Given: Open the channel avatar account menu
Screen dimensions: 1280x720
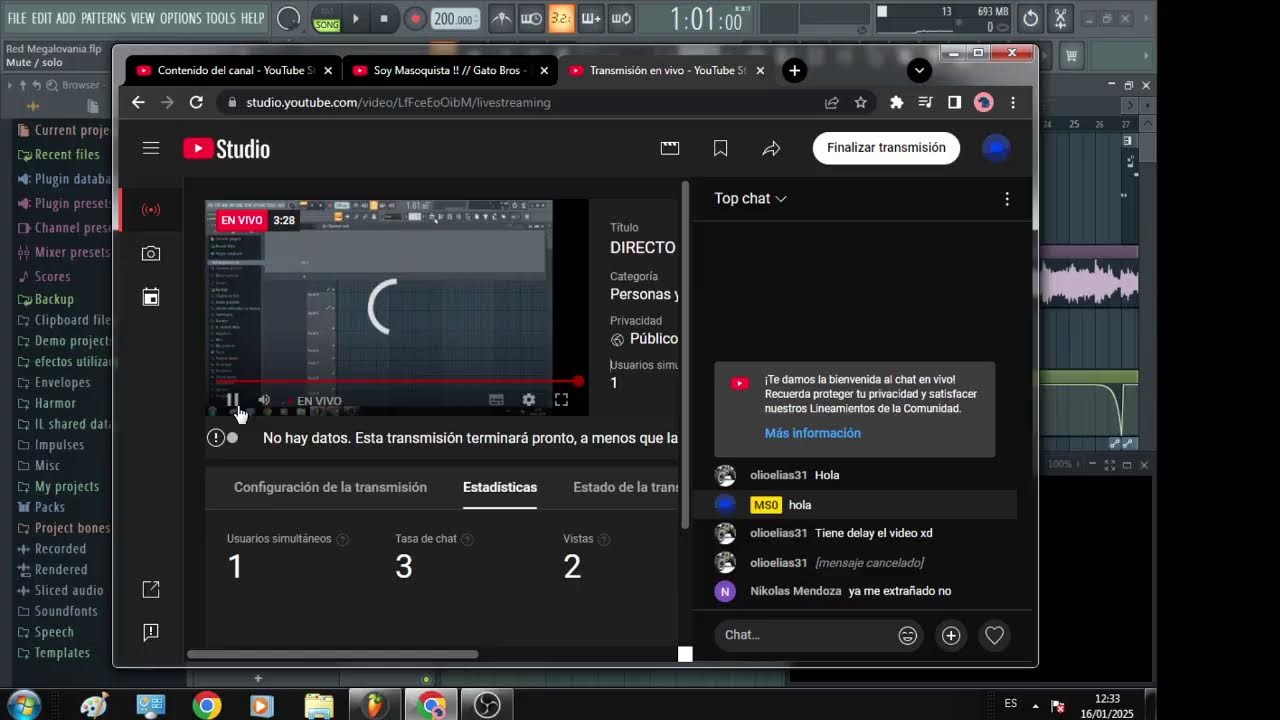Looking at the screenshot, I should (x=996, y=148).
